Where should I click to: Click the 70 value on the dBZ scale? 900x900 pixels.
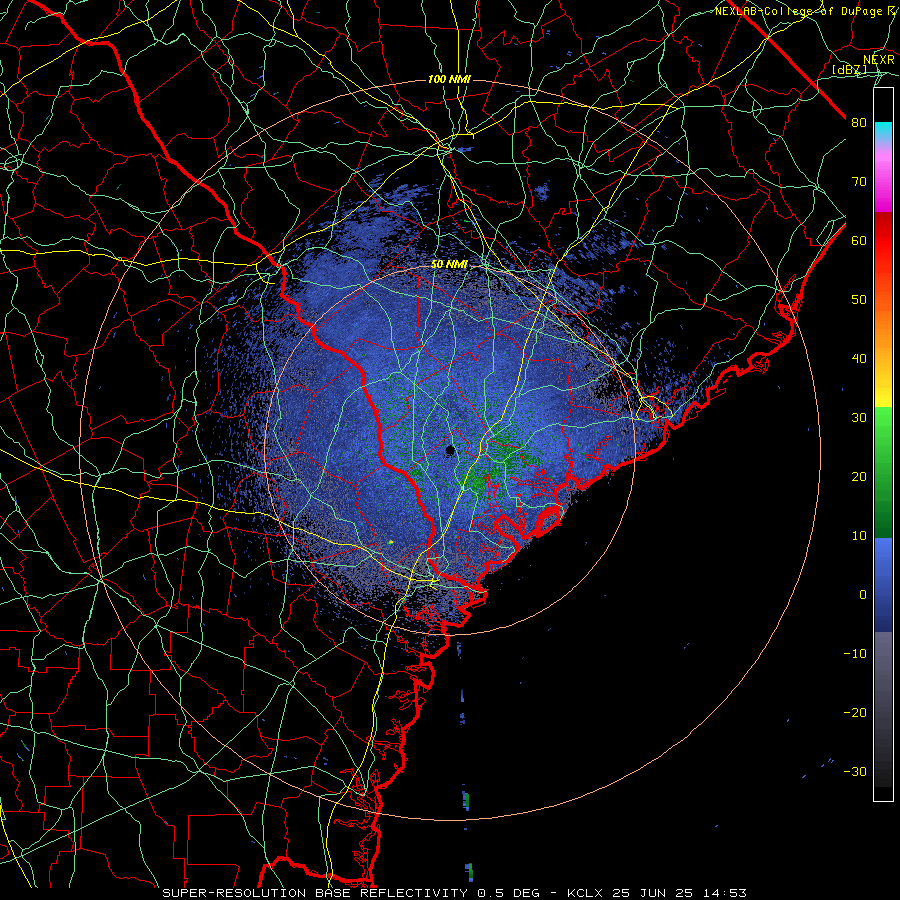(859, 181)
